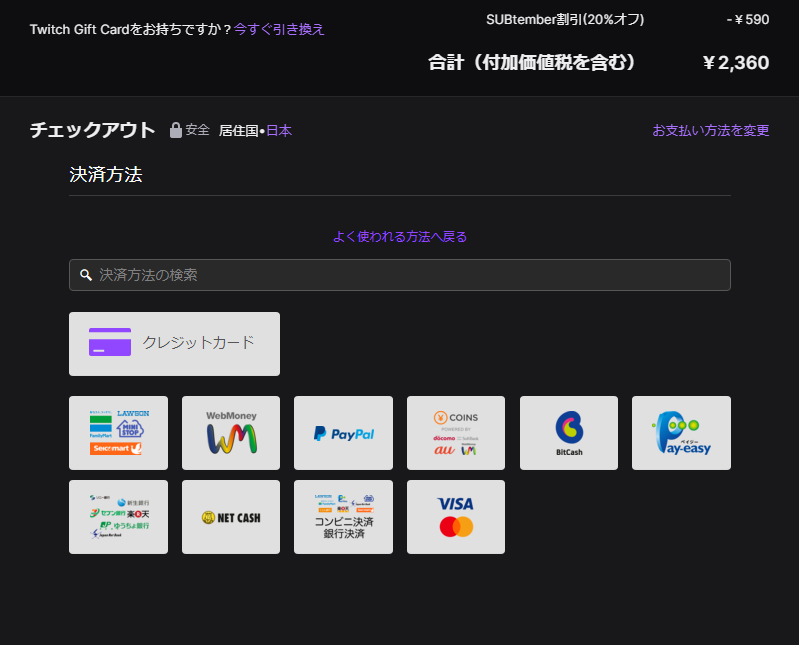799x645 pixels.
Task: Click the チェックアウト heading
Action: coord(92,130)
